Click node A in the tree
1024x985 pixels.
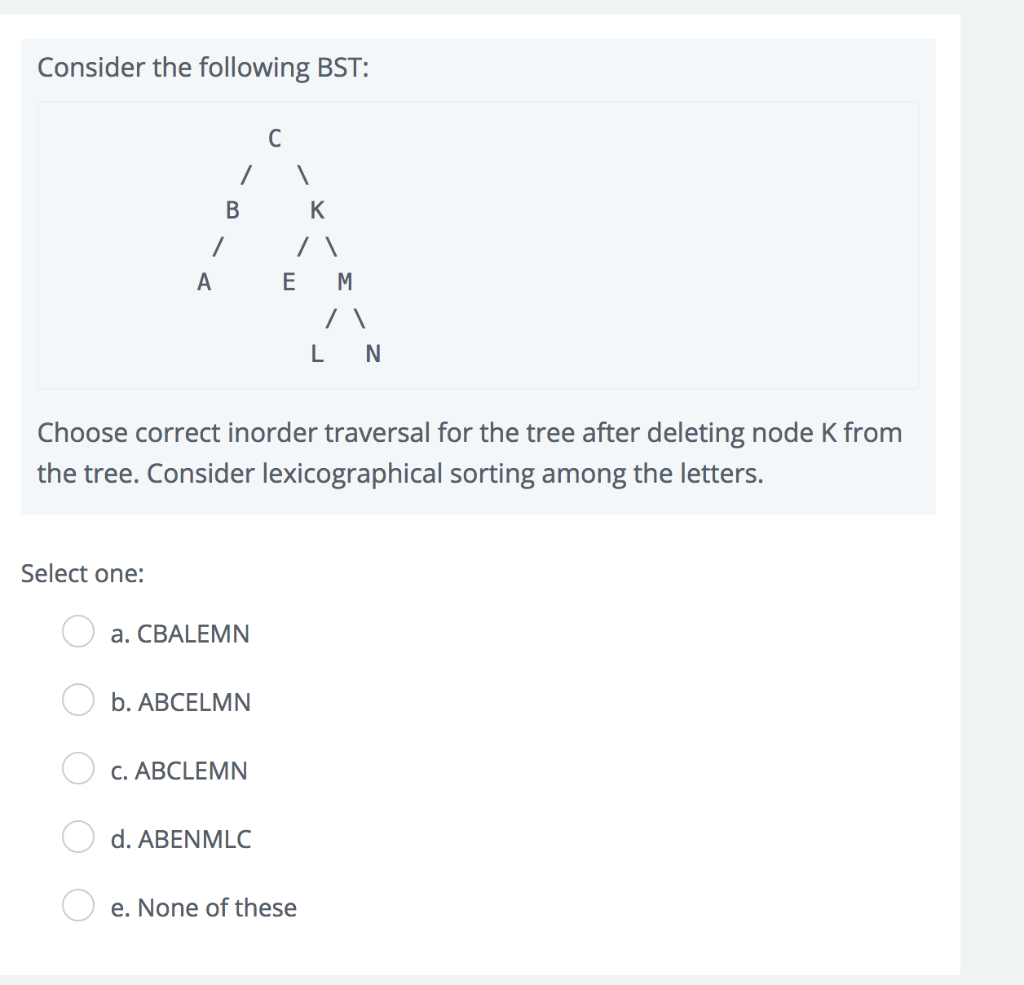coord(204,282)
